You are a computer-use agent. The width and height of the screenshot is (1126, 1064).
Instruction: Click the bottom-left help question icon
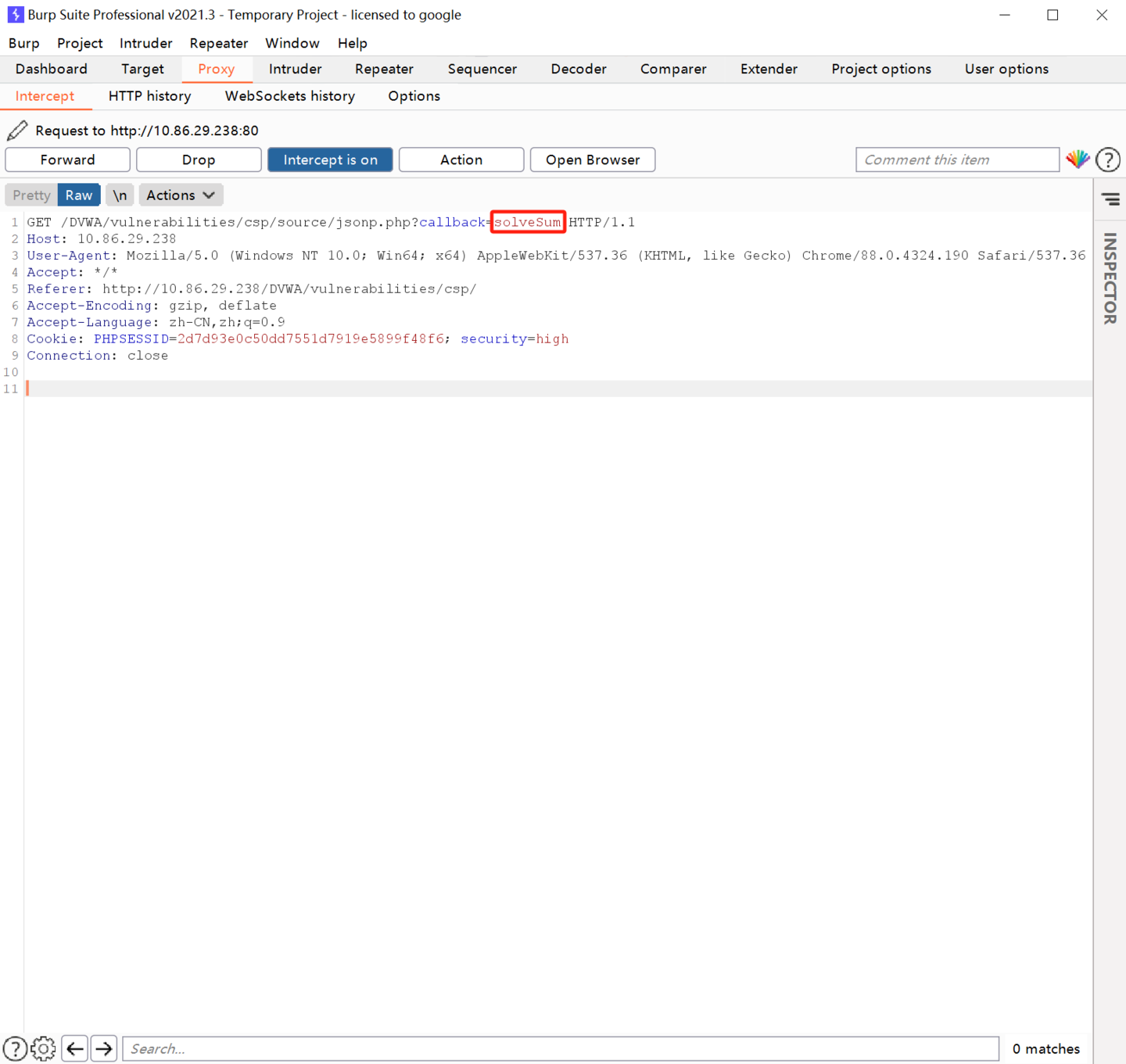point(15,1048)
